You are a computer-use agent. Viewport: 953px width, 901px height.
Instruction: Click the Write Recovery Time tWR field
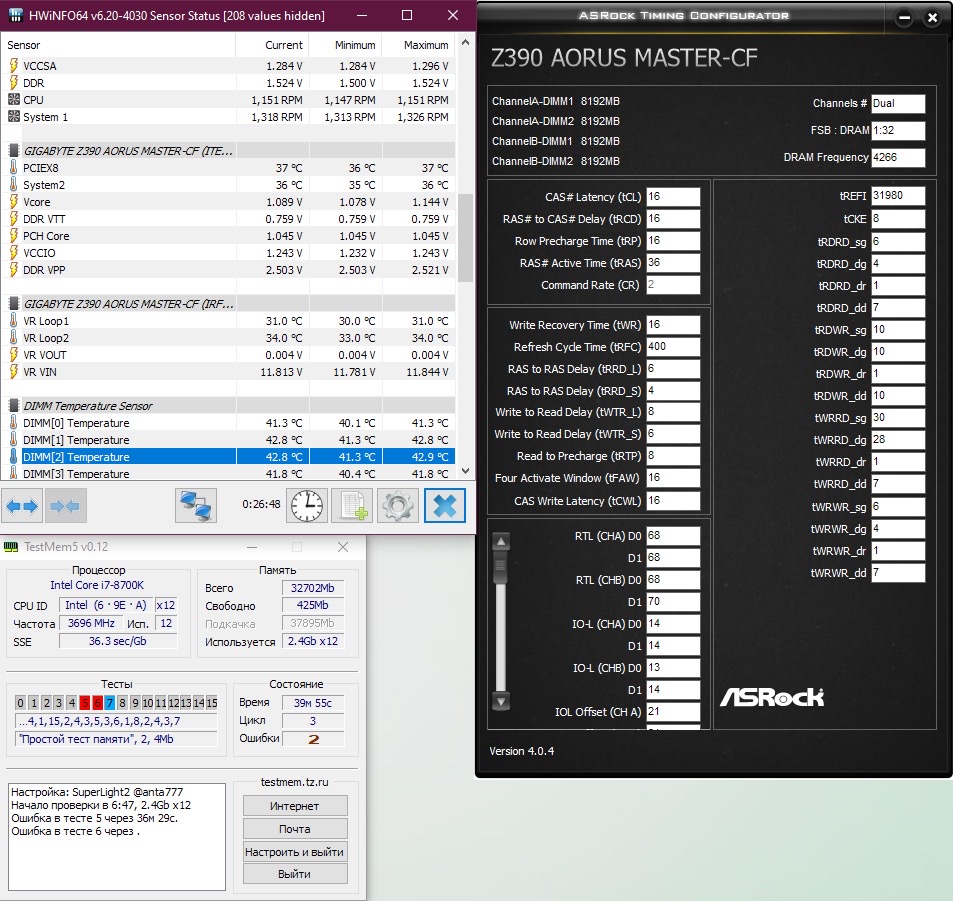(673, 325)
